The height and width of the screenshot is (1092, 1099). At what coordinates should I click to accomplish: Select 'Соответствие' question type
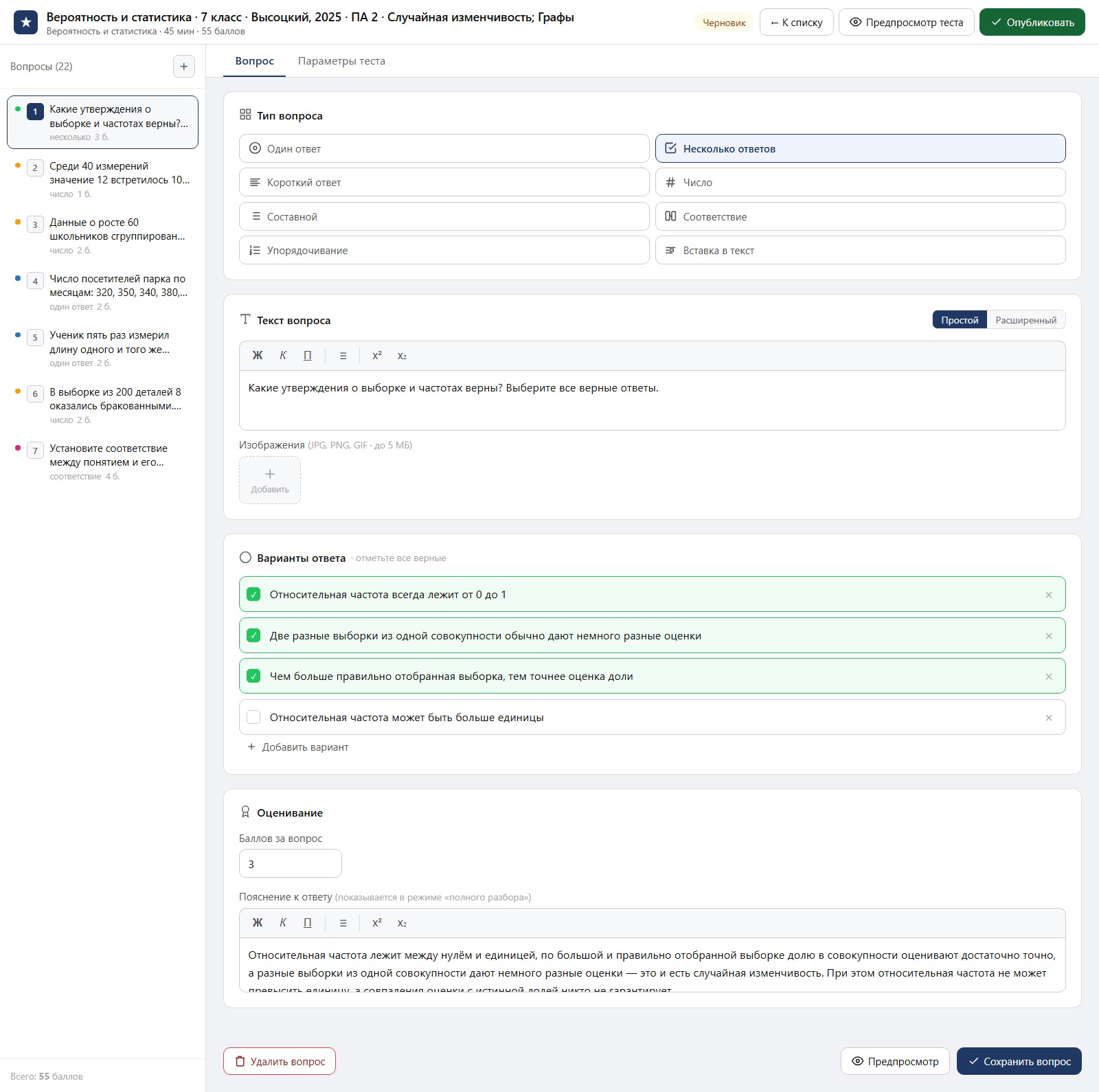[861, 216]
